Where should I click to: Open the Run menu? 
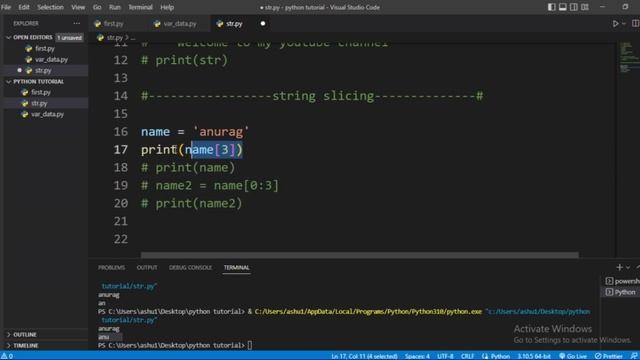(x=114, y=7)
